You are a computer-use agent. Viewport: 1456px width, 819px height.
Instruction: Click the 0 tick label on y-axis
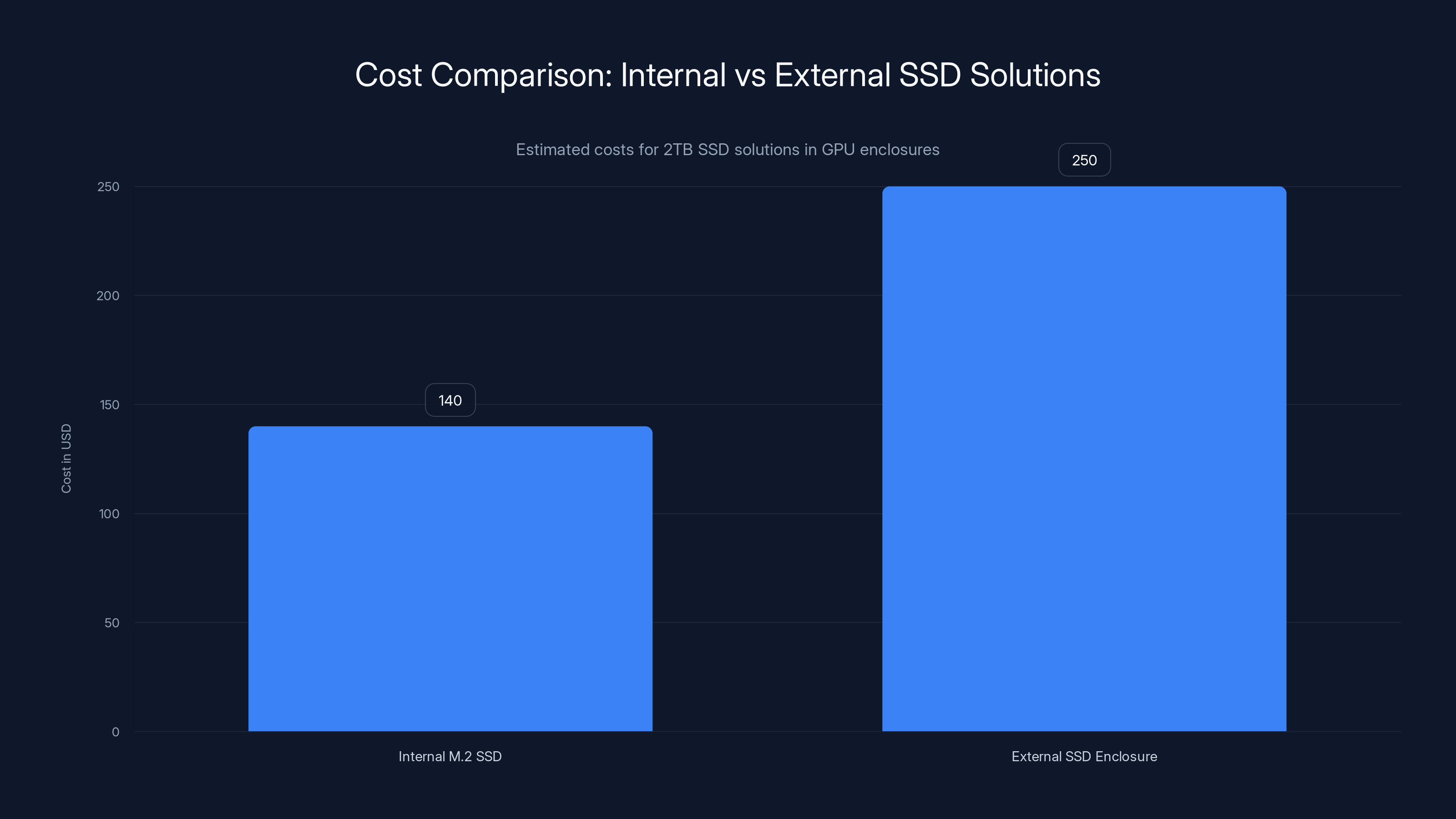tap(116, 731)
